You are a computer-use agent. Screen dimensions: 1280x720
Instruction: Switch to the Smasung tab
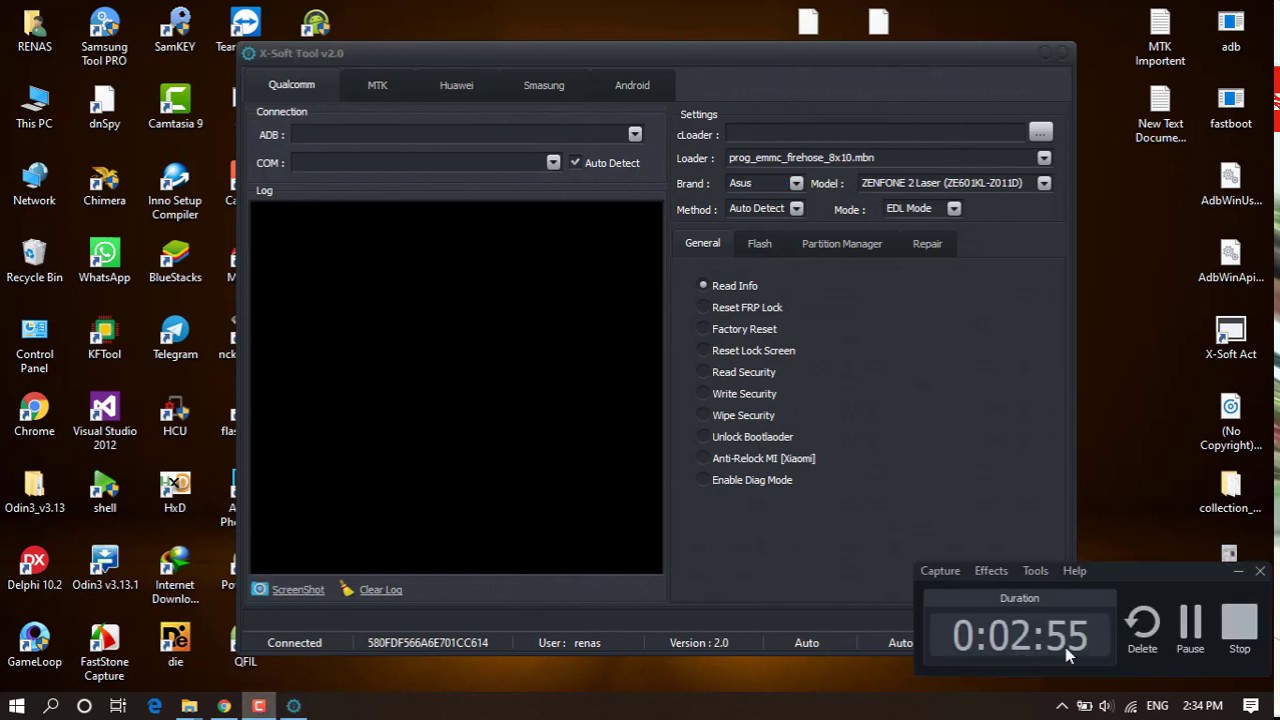544,85
